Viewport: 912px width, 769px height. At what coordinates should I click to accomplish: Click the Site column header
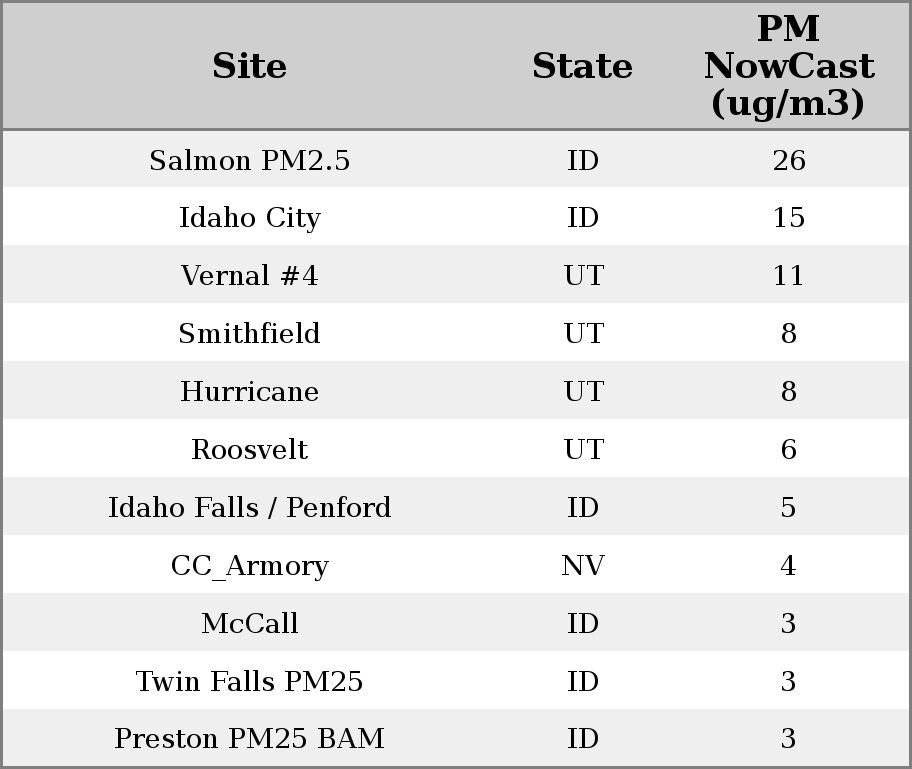249,66
